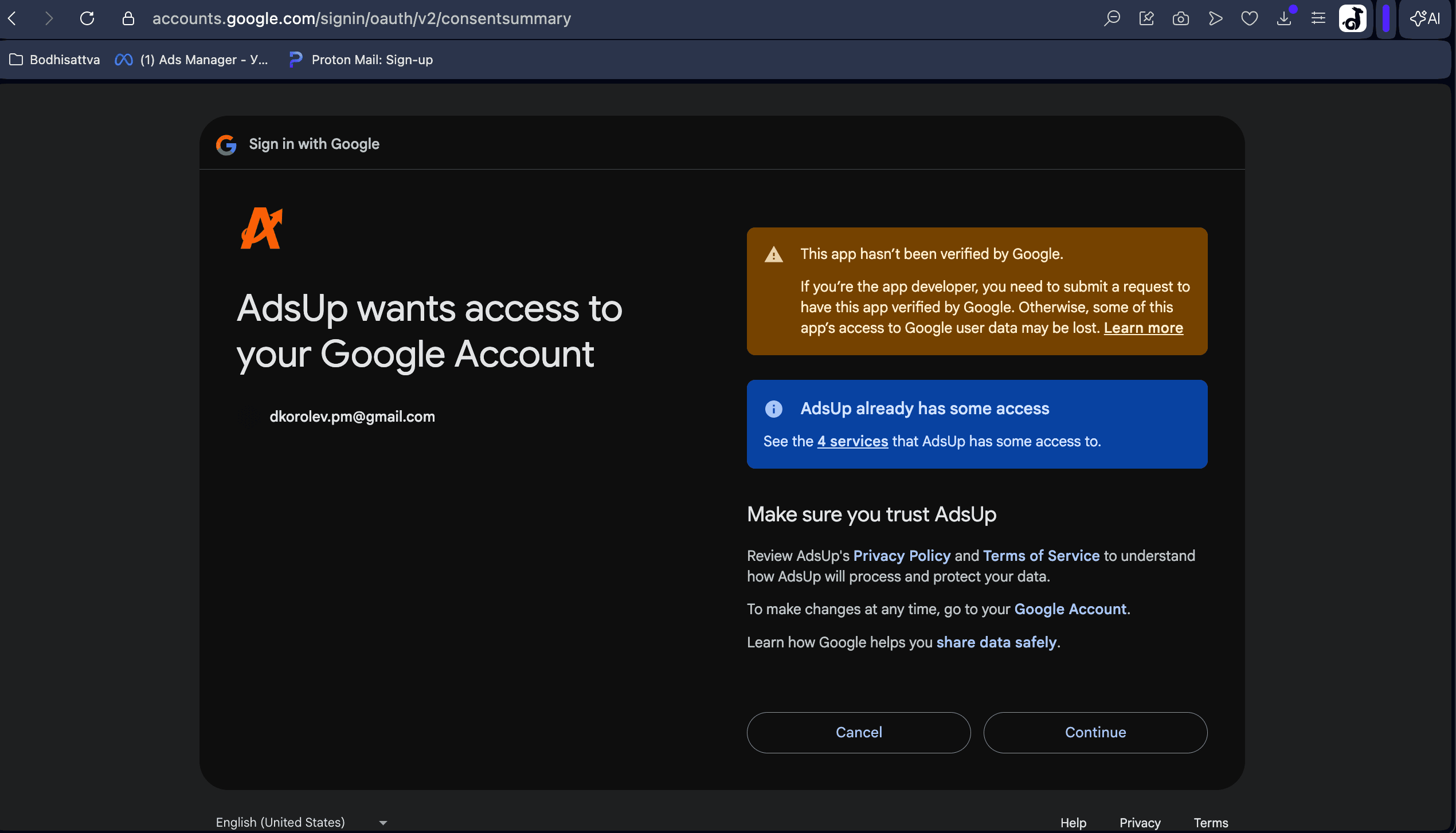
Task: Go forward using the browser forward arrow
Action: pos(49,18)
